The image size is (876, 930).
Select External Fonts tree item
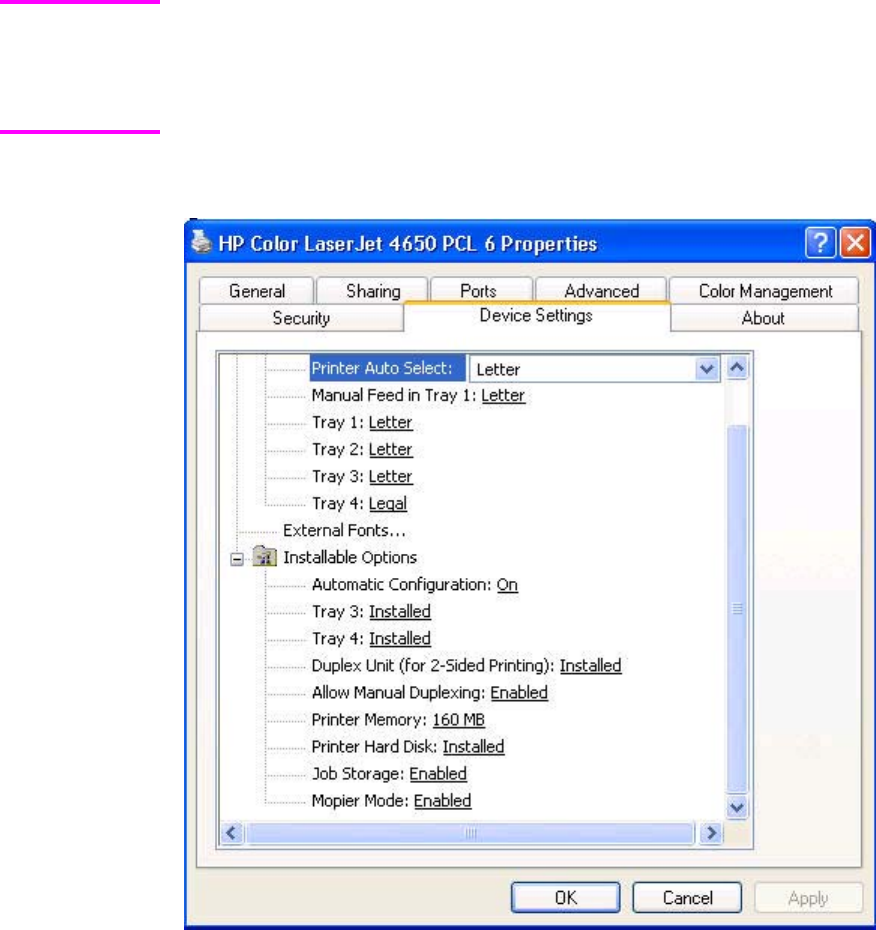[345, 530]
